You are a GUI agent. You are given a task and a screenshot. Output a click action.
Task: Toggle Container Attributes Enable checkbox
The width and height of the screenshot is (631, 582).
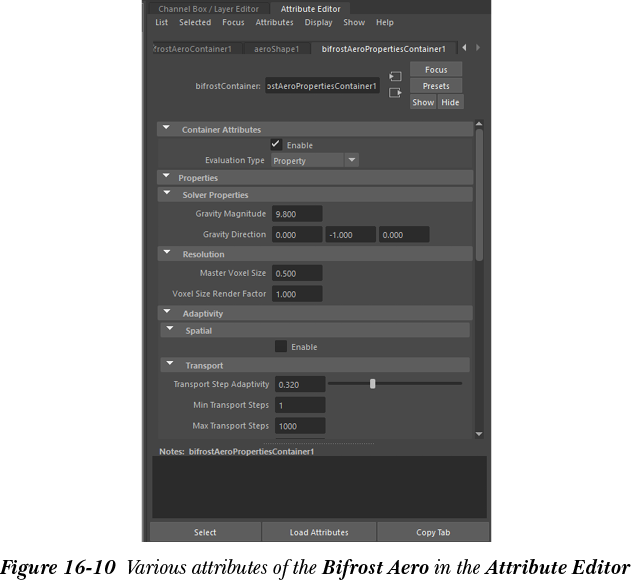point(276,144)
